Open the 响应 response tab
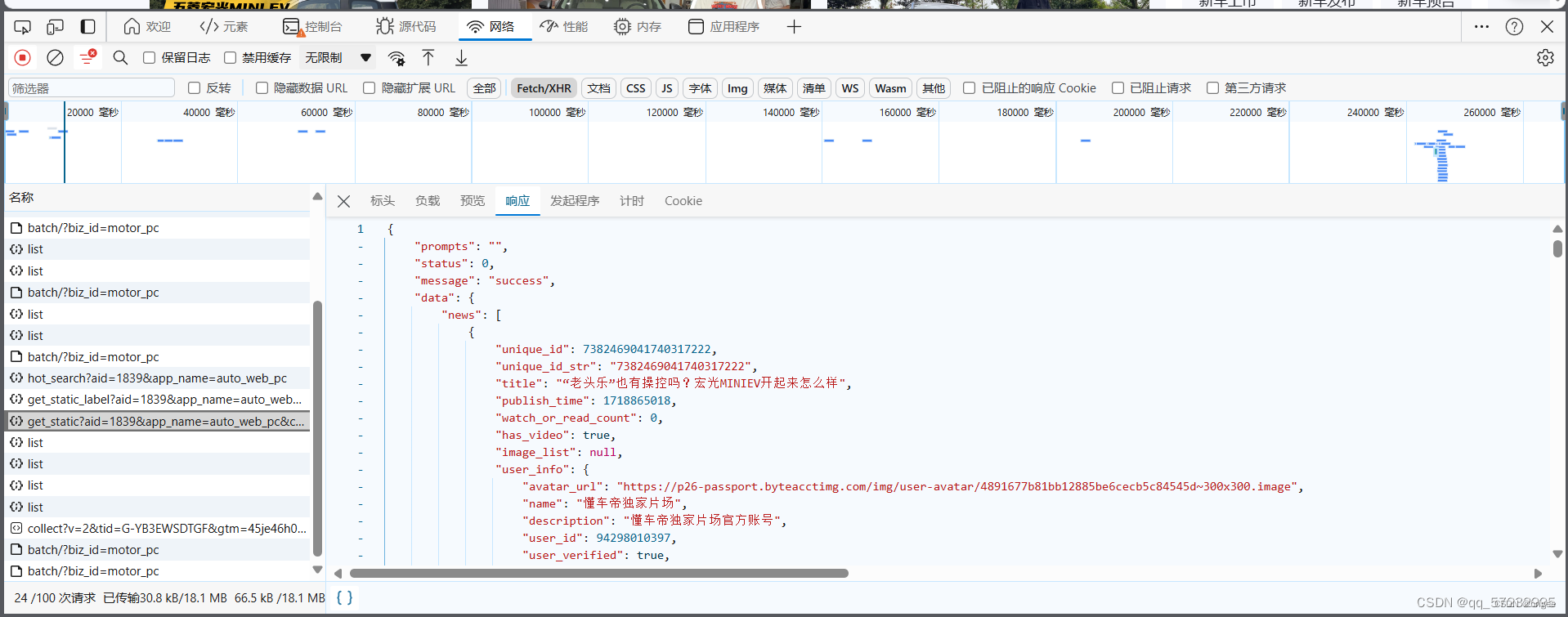The width and height of the screenshot is (1568, 617). [x=517, y=201]
